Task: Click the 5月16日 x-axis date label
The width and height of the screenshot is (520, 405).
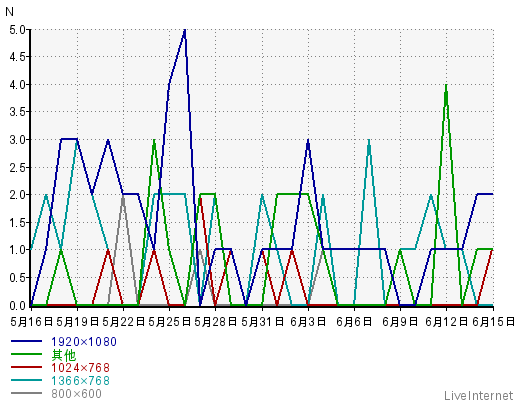Action: [32, 322]
